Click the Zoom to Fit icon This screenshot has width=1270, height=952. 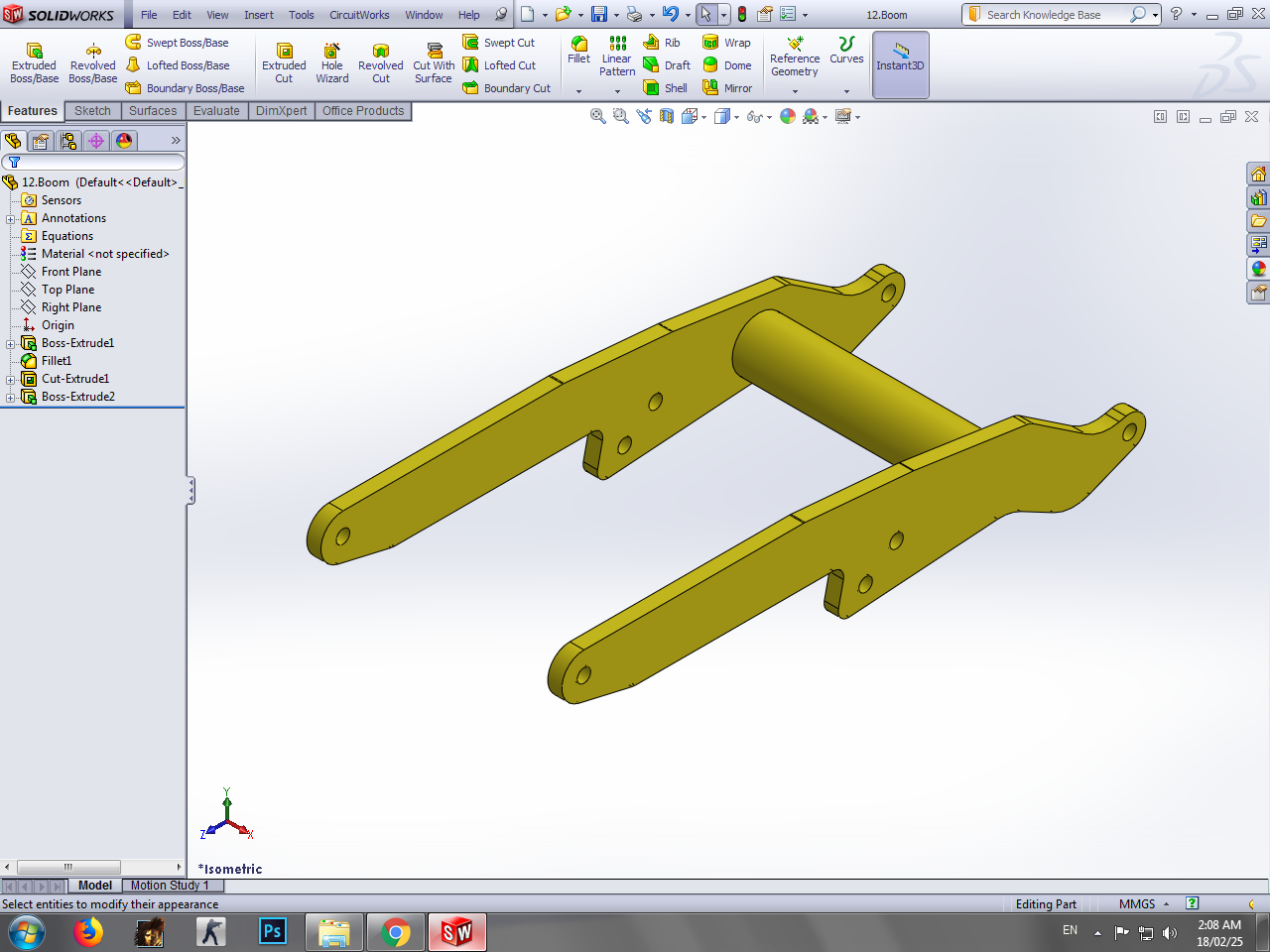click(x=598, y=116)
